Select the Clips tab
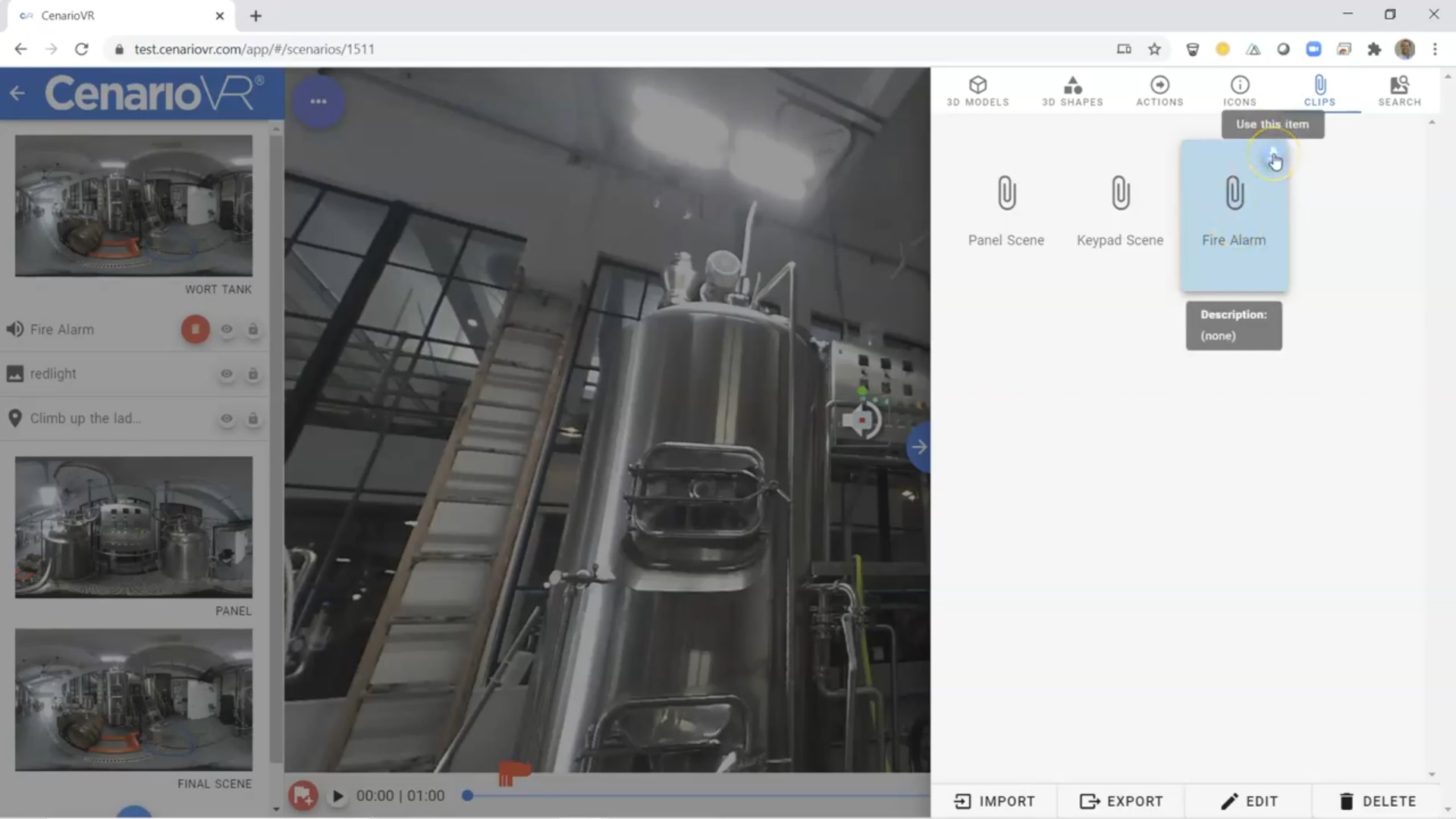 coord(1319,91)
